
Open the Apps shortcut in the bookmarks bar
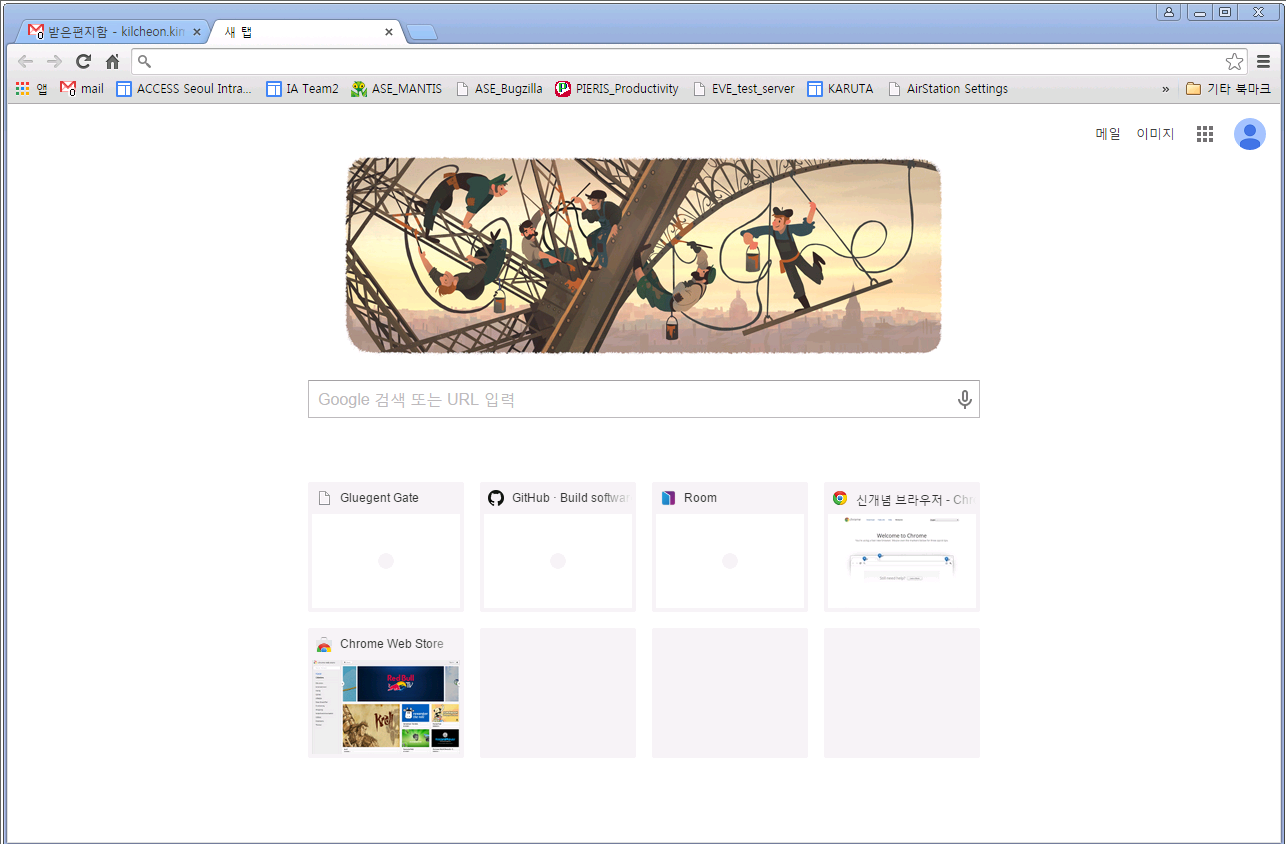click(32, 88)
